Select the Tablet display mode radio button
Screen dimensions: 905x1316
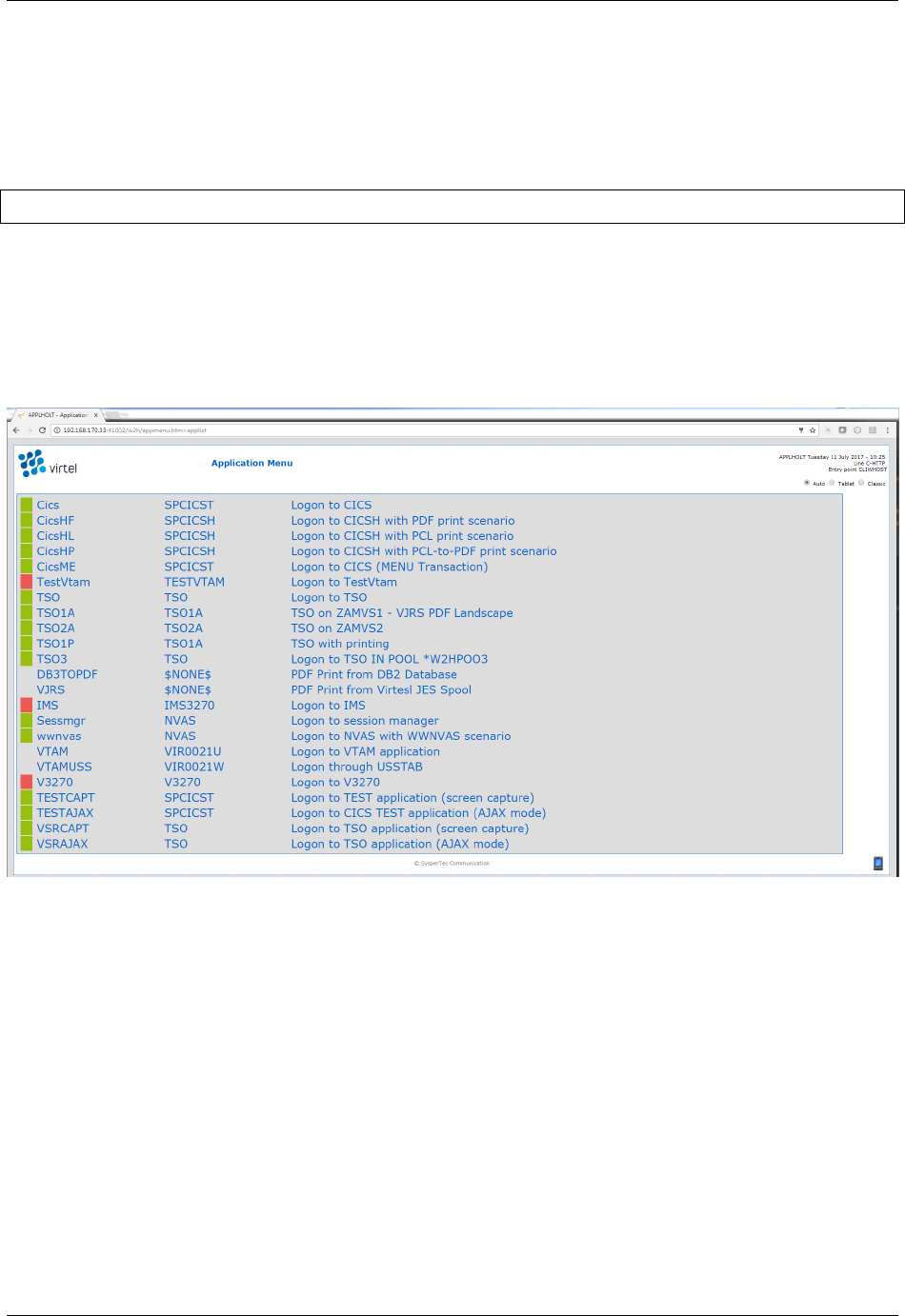[x=832, y=483]
